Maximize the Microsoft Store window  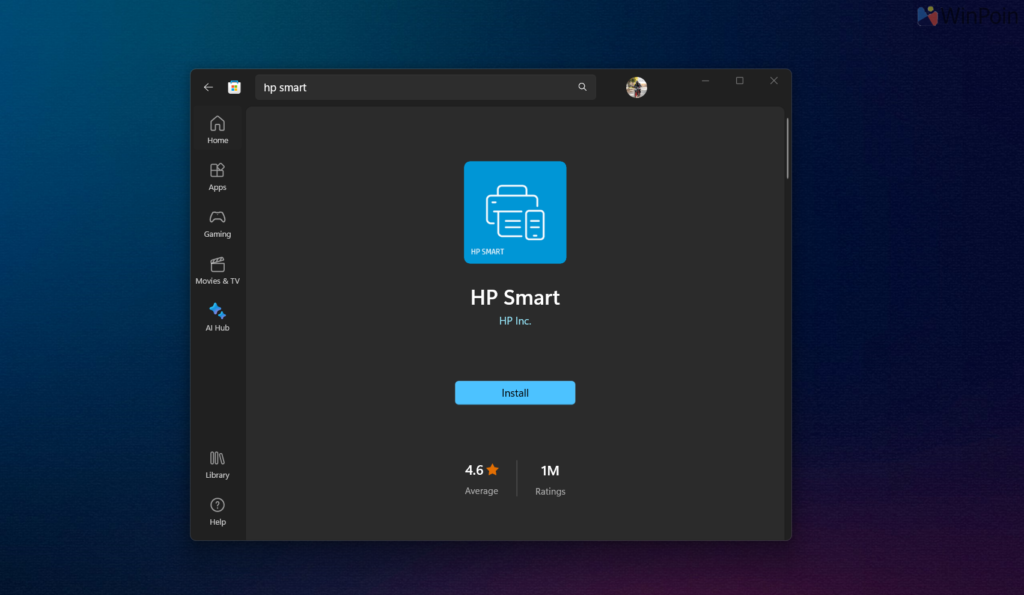click(x=739, y=81)
